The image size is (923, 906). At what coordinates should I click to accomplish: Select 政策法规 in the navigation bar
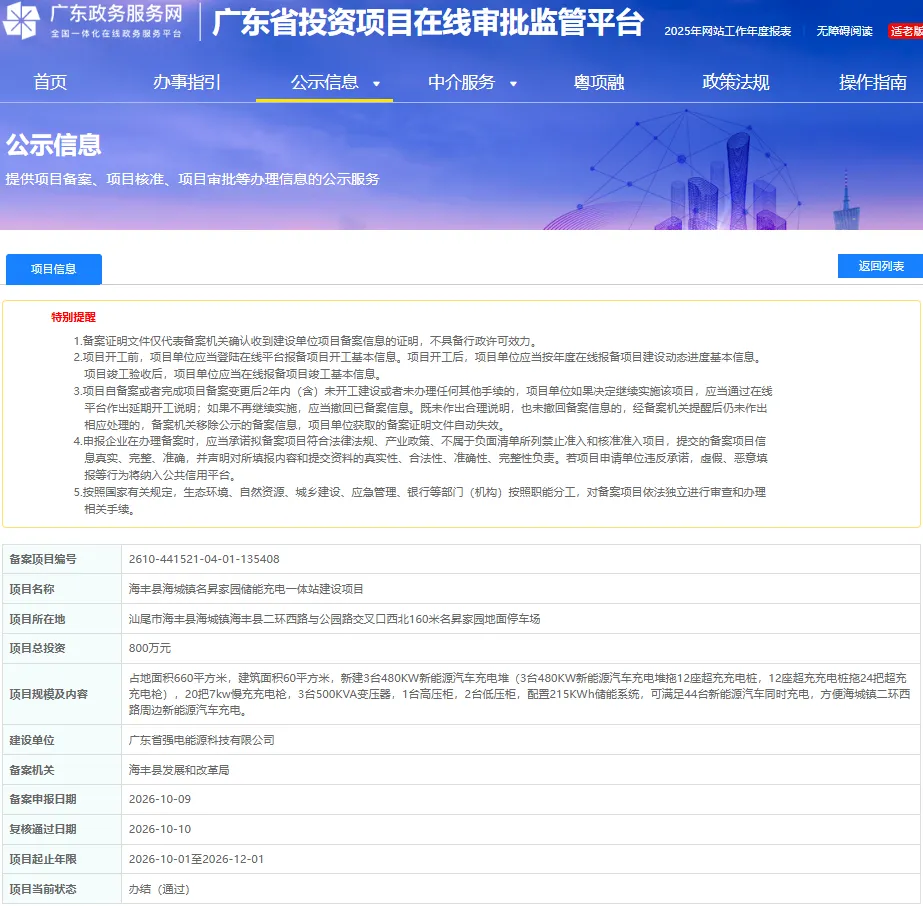point(736,82)
